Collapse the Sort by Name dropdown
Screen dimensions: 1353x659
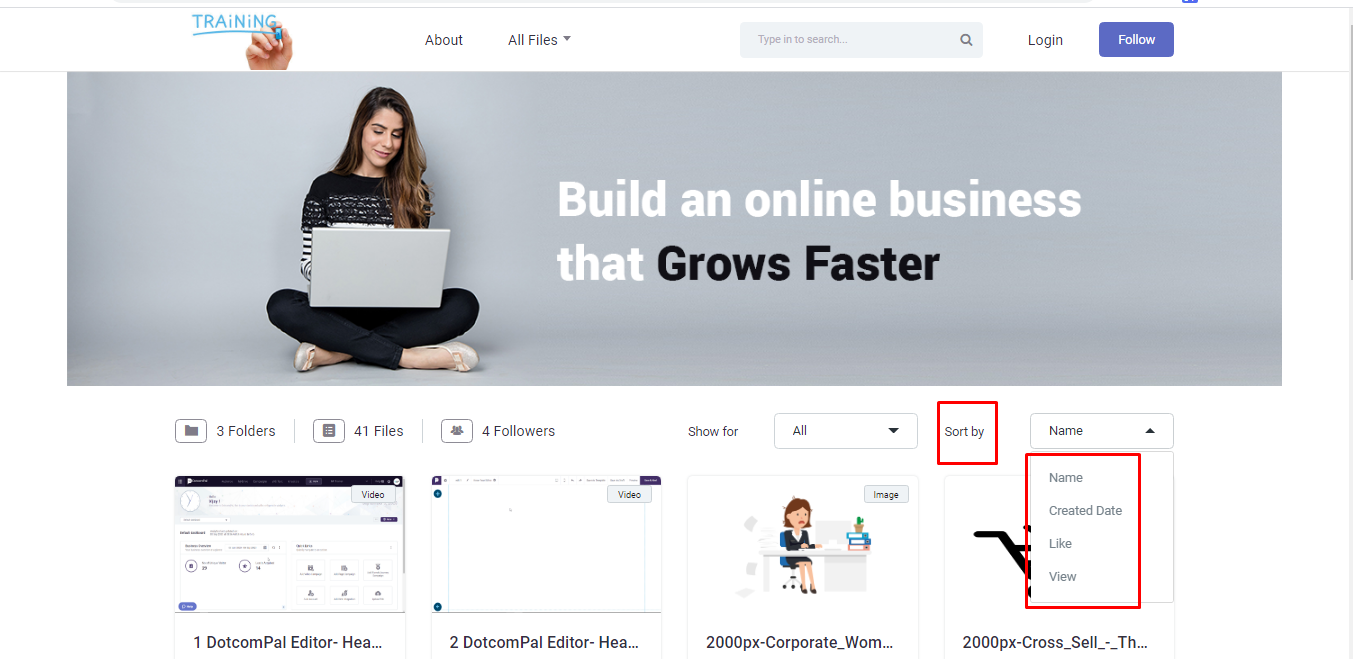click(x=1102, y=431)
